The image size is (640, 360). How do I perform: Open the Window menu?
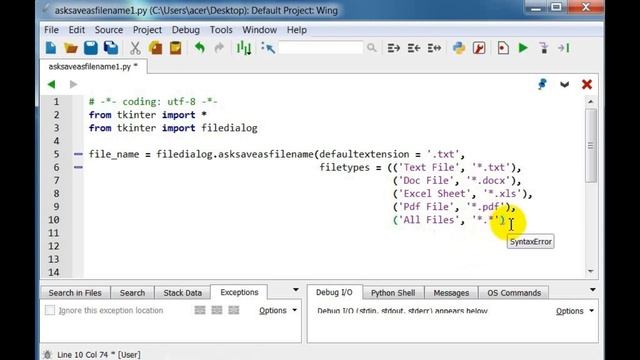pos(260,30)
